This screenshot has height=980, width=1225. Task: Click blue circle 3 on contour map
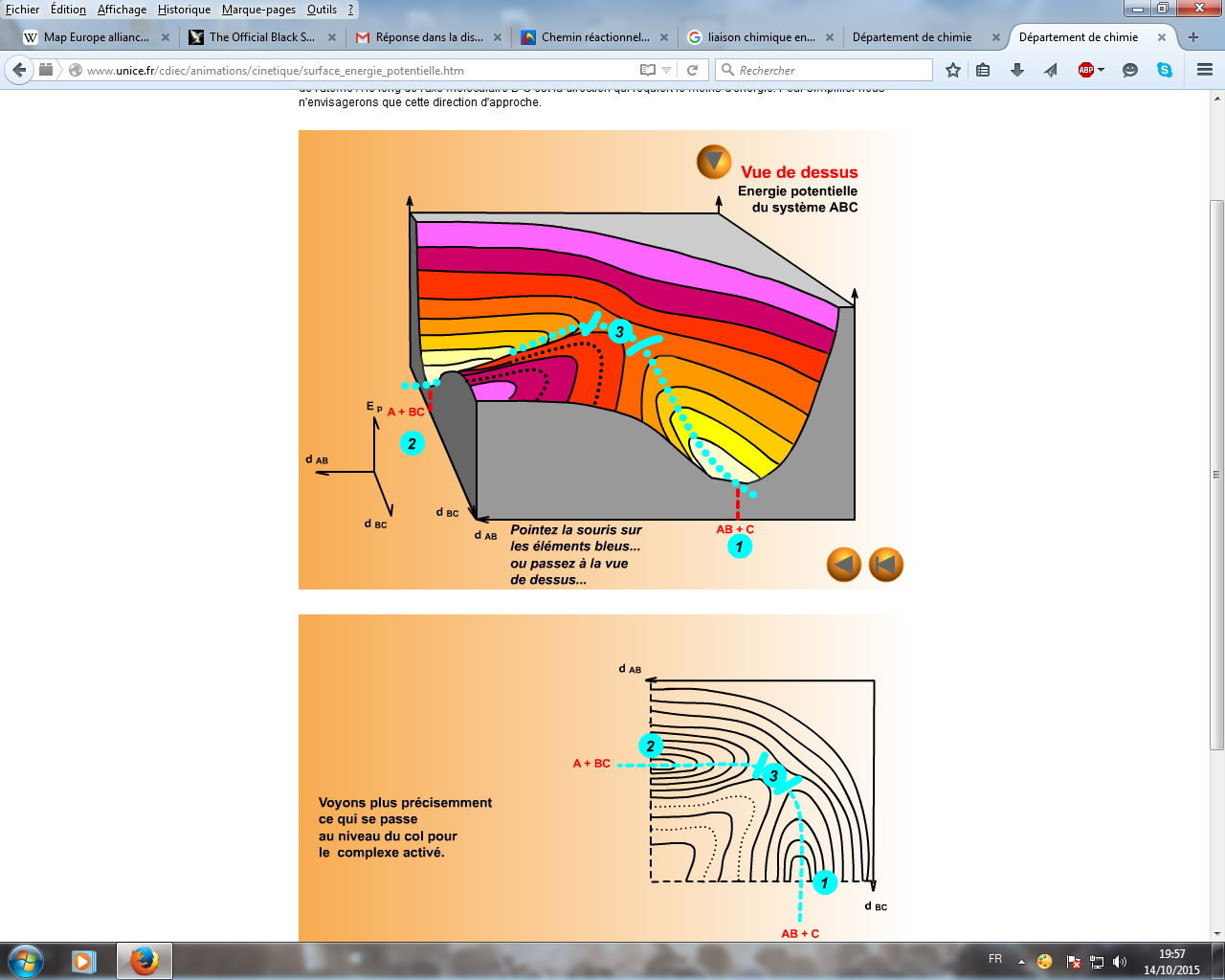pyautogui.click(x=773, y=776)
